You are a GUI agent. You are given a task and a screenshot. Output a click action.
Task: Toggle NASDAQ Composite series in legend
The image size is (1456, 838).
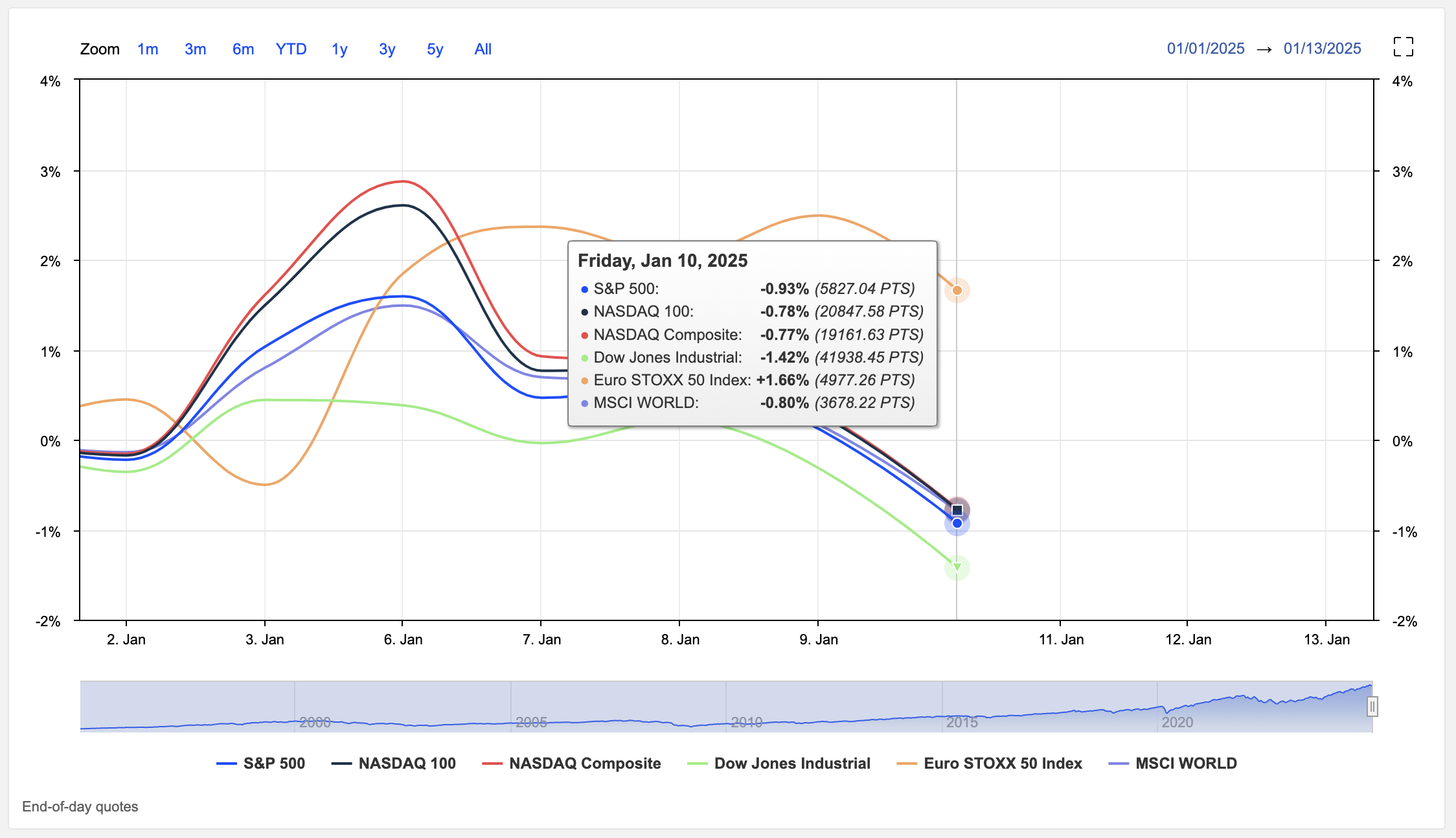pyautogui.click(x=571, y=764)
